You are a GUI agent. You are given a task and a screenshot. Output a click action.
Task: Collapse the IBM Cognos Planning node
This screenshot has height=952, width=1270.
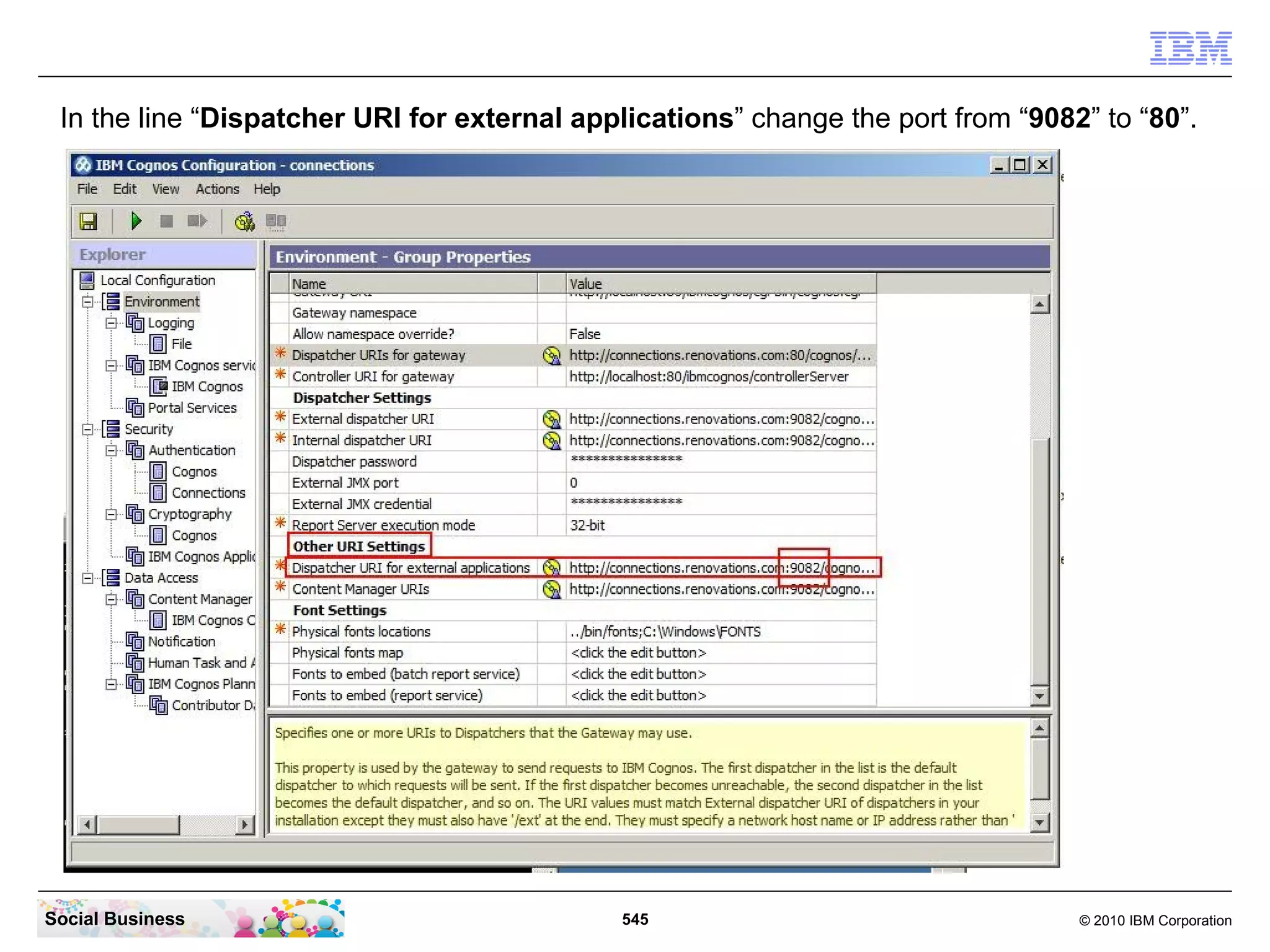click(x=111, y=684)
